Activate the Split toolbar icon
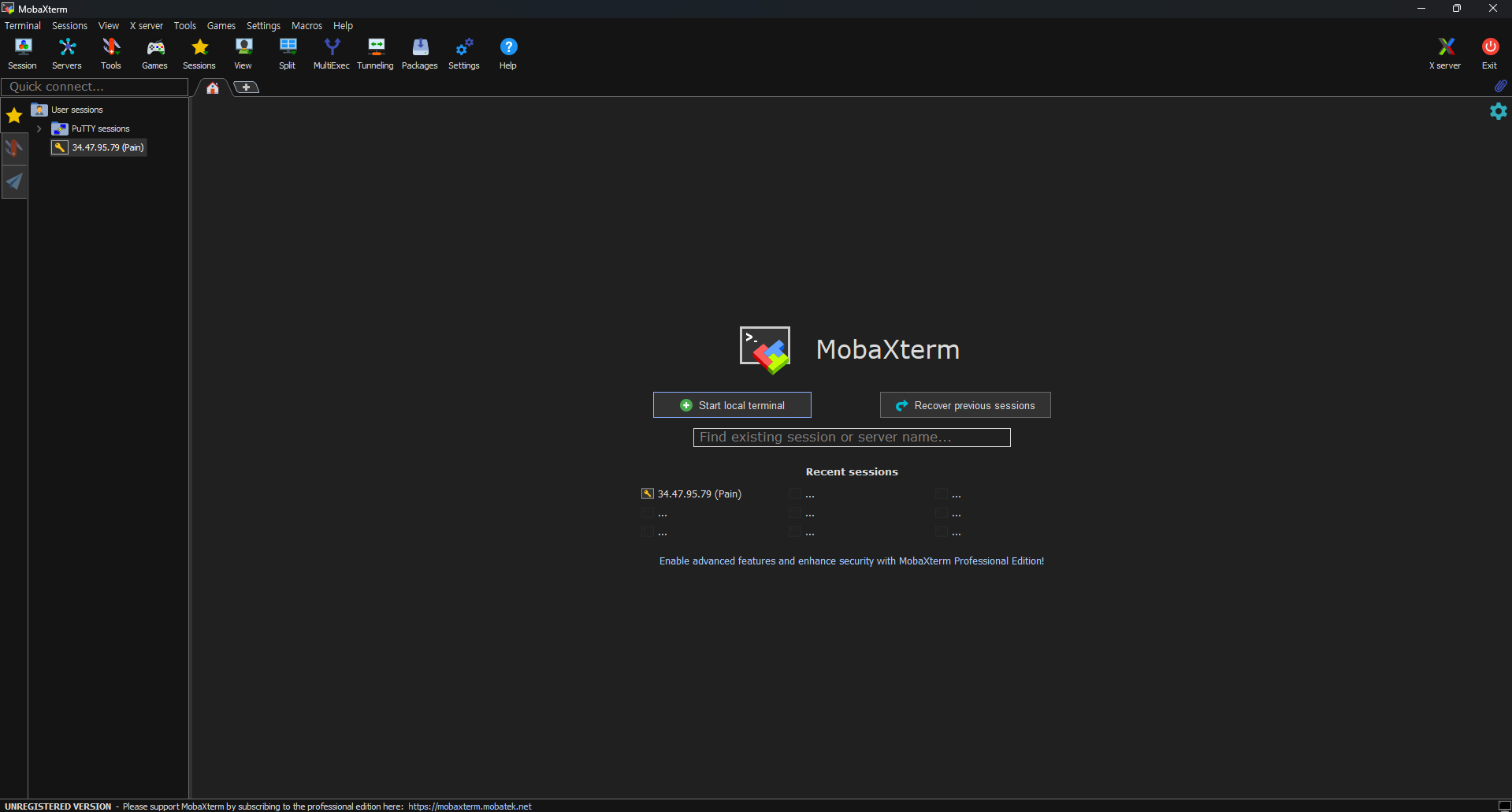Viewport: 1512px width, 812px height. (x=288, y=54)
